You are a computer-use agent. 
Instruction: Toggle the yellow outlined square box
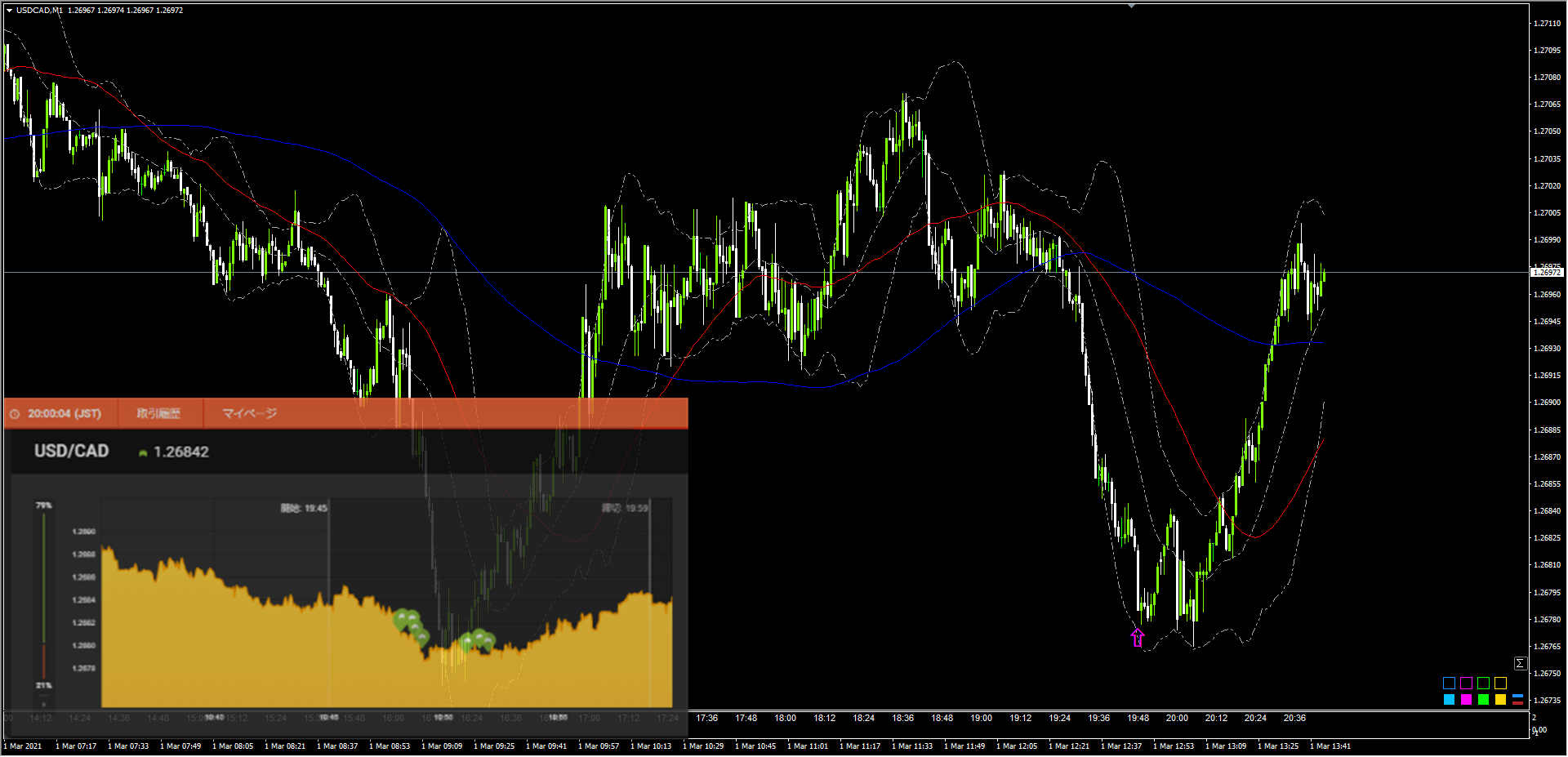click(1500, 683)
